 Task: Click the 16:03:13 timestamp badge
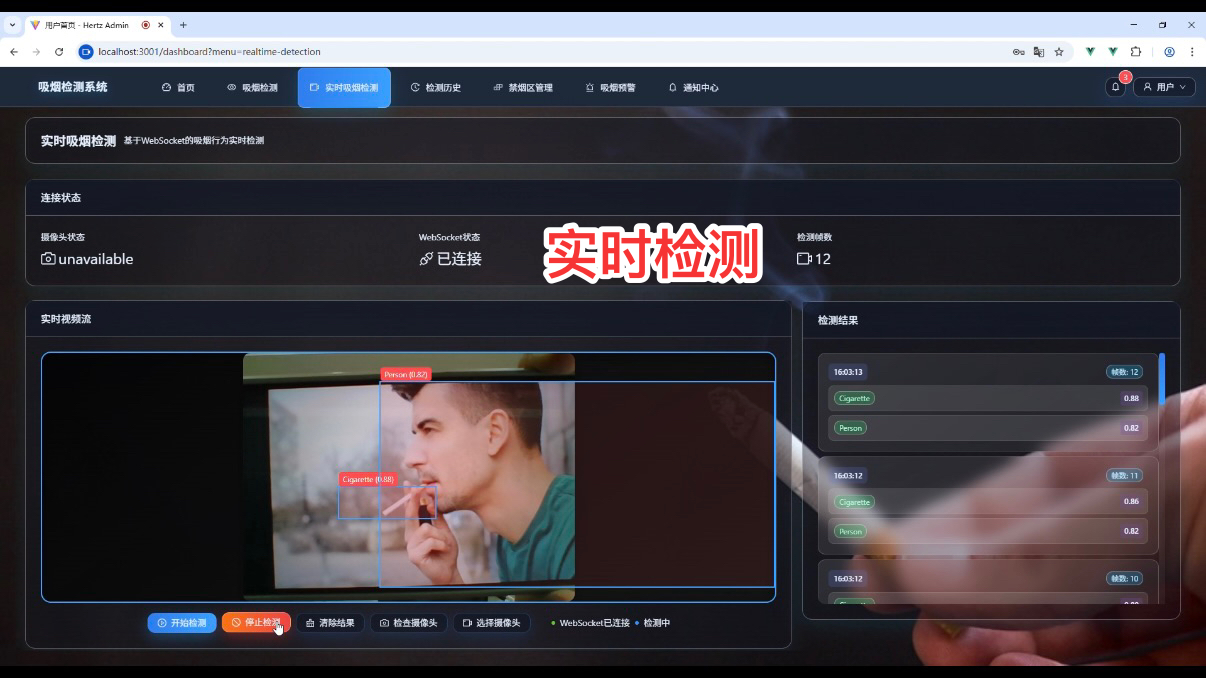point(847,372)
